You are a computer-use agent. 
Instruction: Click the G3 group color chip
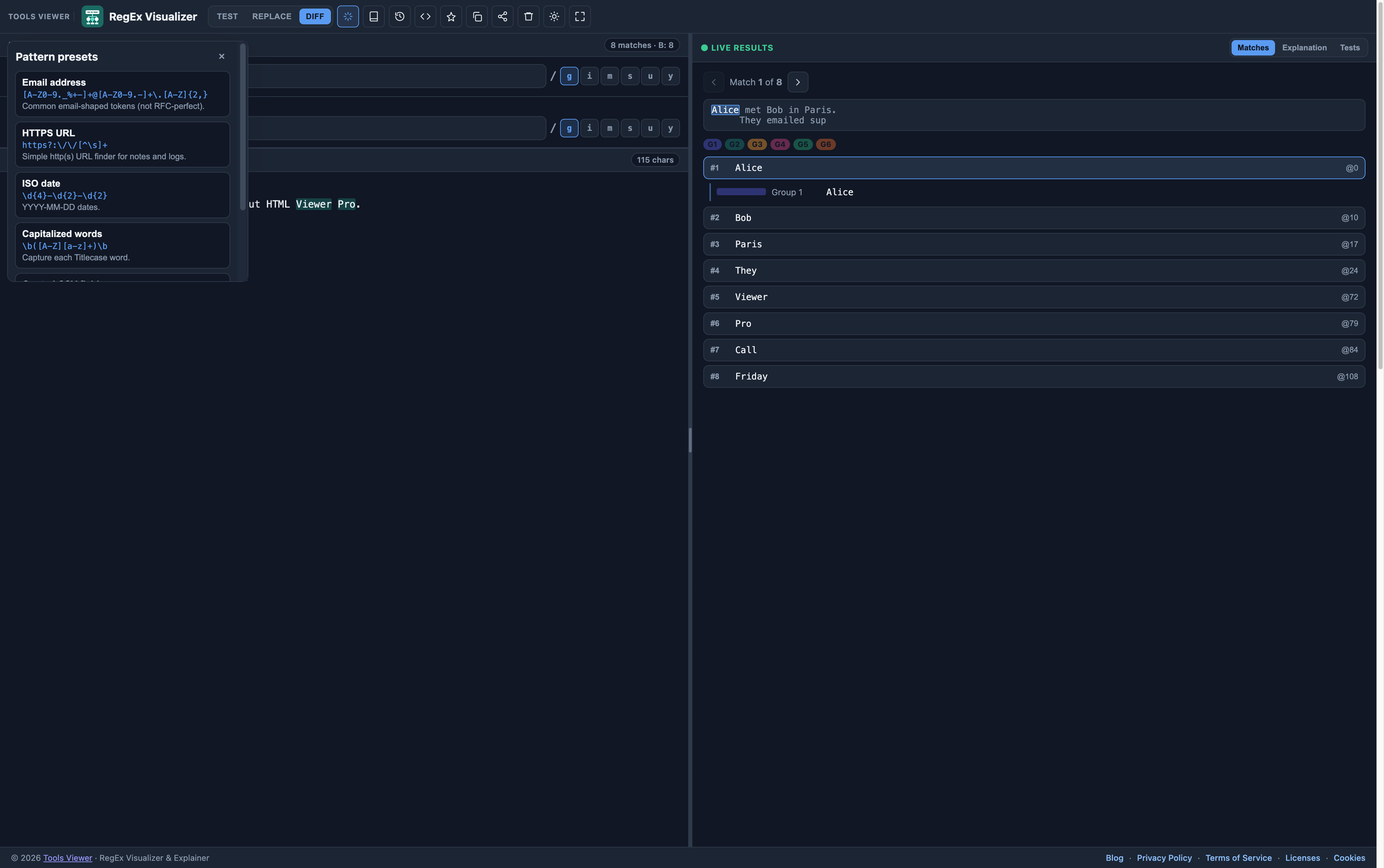click(757, 145)
